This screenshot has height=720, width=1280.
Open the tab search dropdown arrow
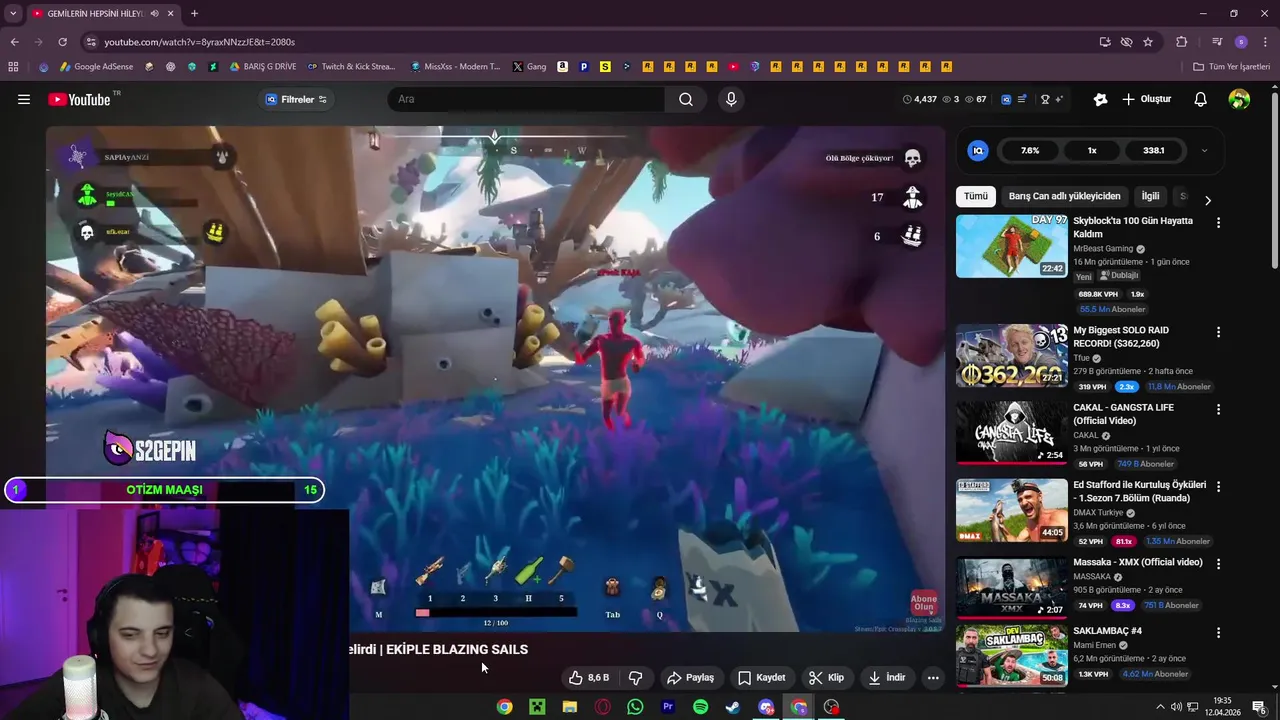coord(13,13)
